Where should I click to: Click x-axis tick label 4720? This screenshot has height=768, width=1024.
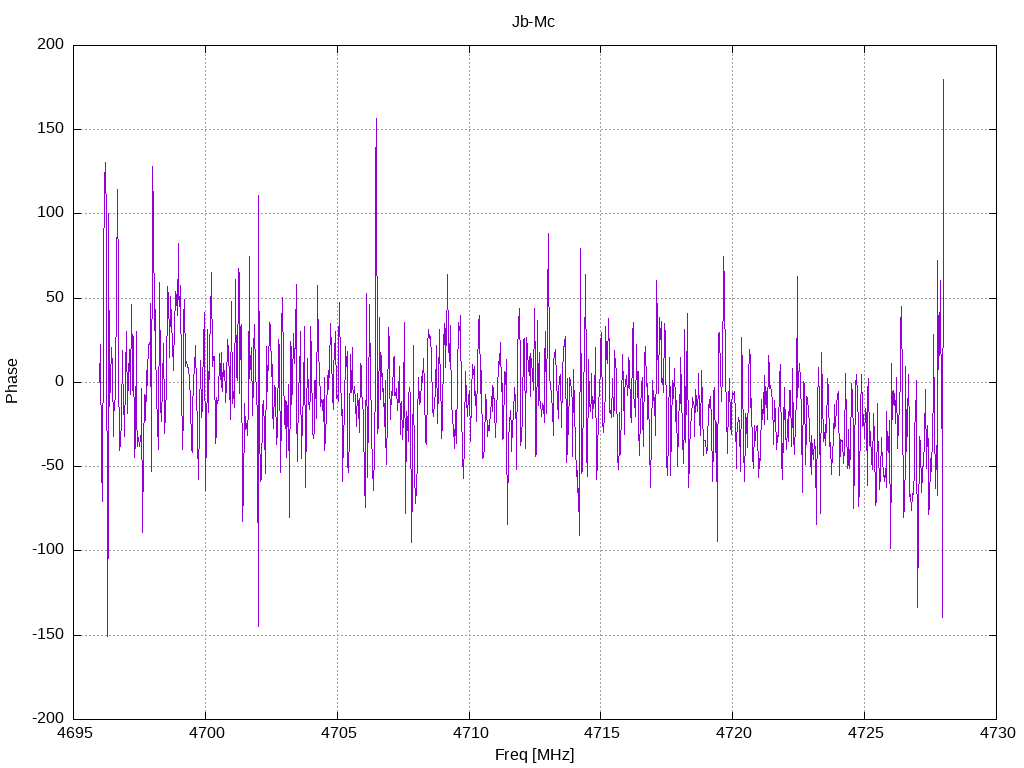[733, 733]
